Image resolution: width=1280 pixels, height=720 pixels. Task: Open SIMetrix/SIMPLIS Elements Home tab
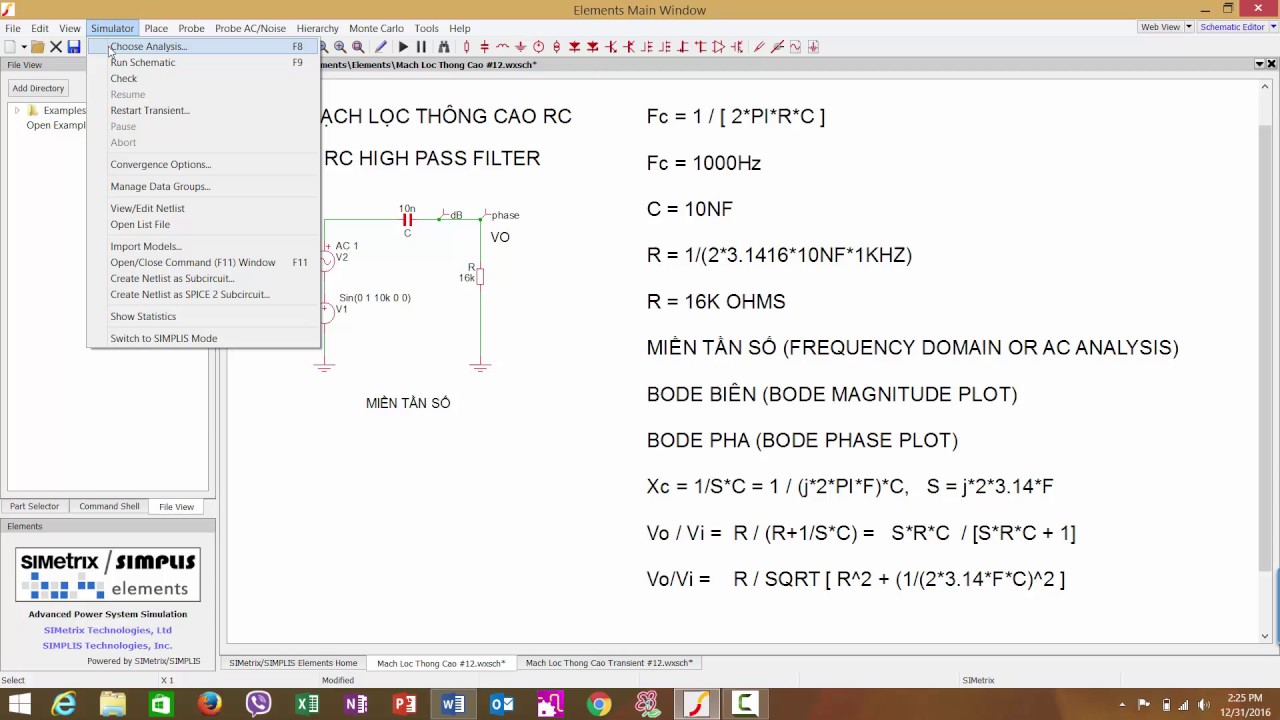[293, 663]
